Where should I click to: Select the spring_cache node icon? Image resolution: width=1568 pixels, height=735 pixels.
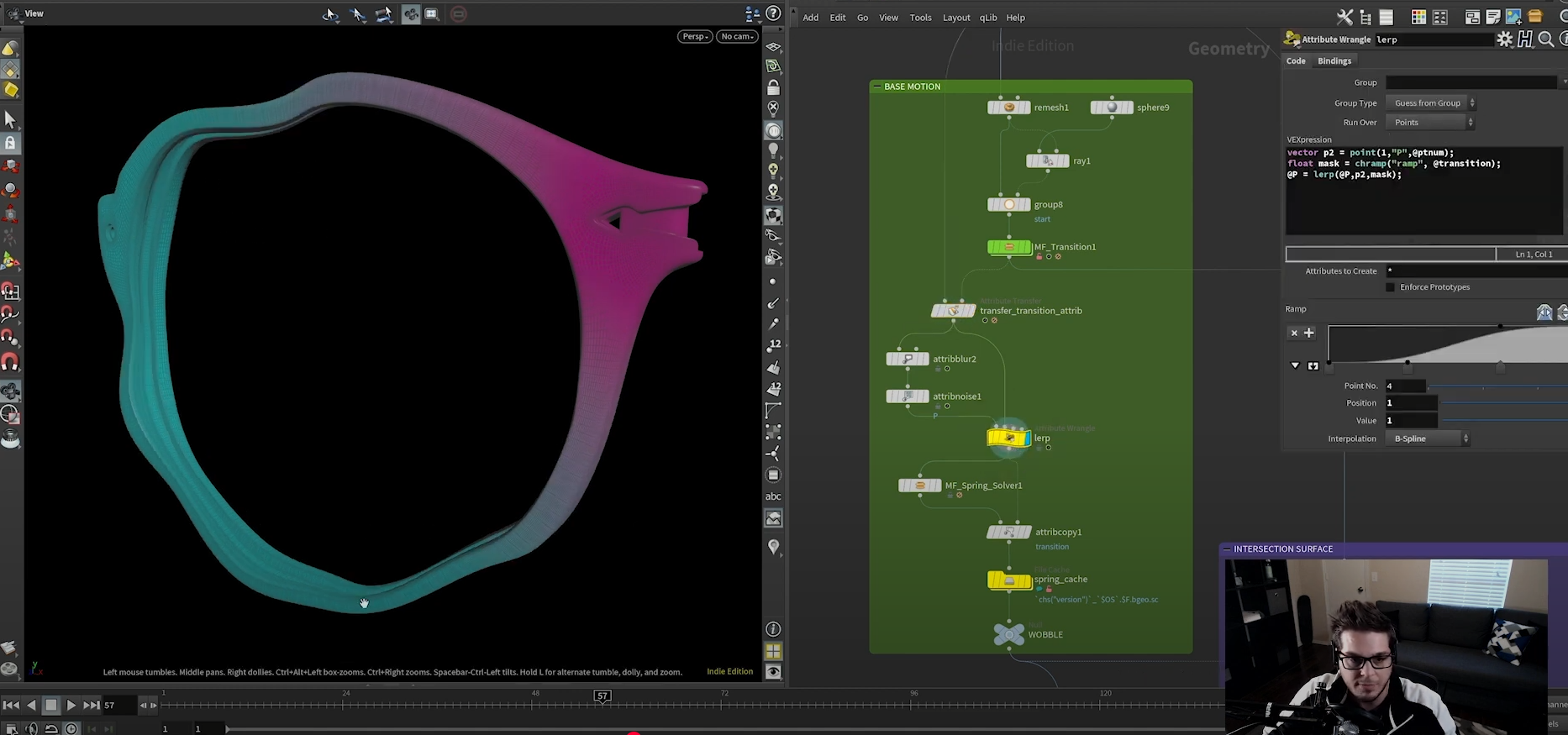(x=1009, y=580)
